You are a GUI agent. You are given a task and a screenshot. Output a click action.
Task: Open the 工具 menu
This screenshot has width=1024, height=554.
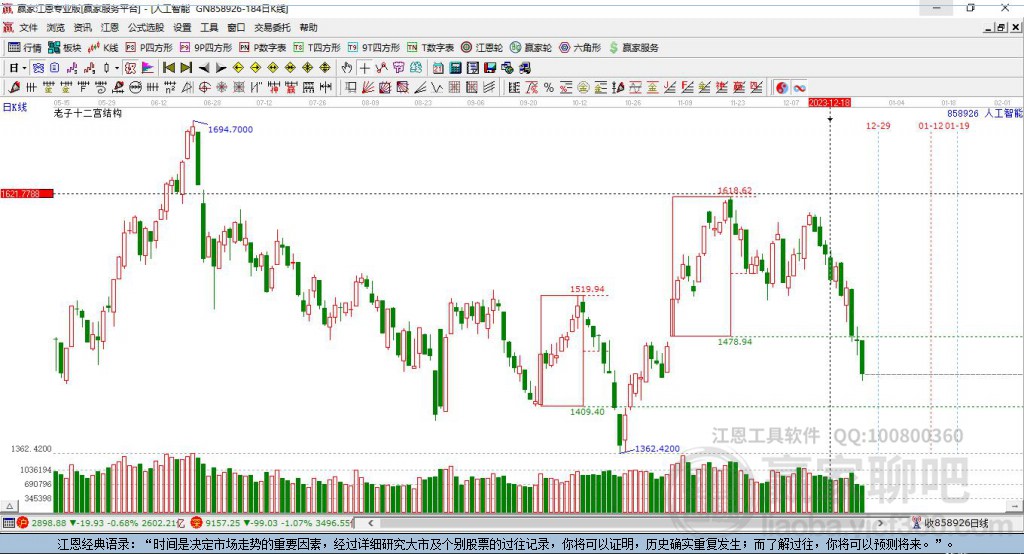tap(209, 27)
